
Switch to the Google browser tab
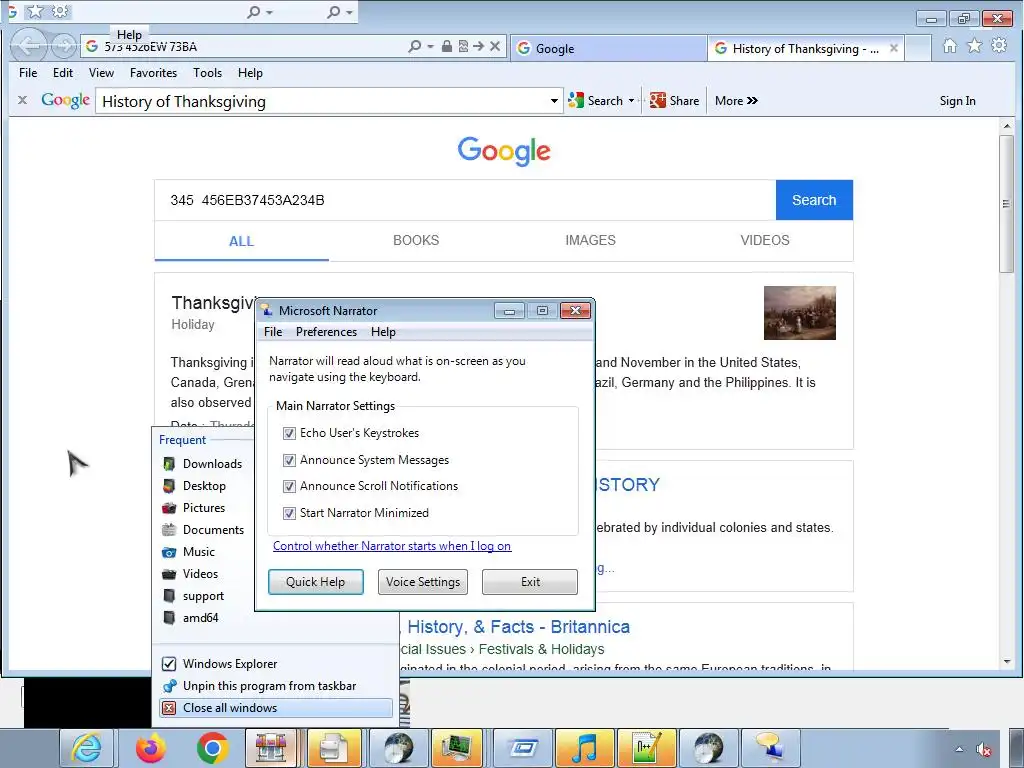click(607, 48)
